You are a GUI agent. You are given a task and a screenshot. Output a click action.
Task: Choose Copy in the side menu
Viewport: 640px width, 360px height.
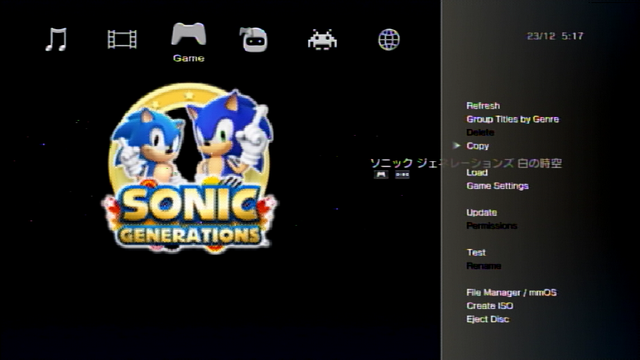(x=478, y=146)
